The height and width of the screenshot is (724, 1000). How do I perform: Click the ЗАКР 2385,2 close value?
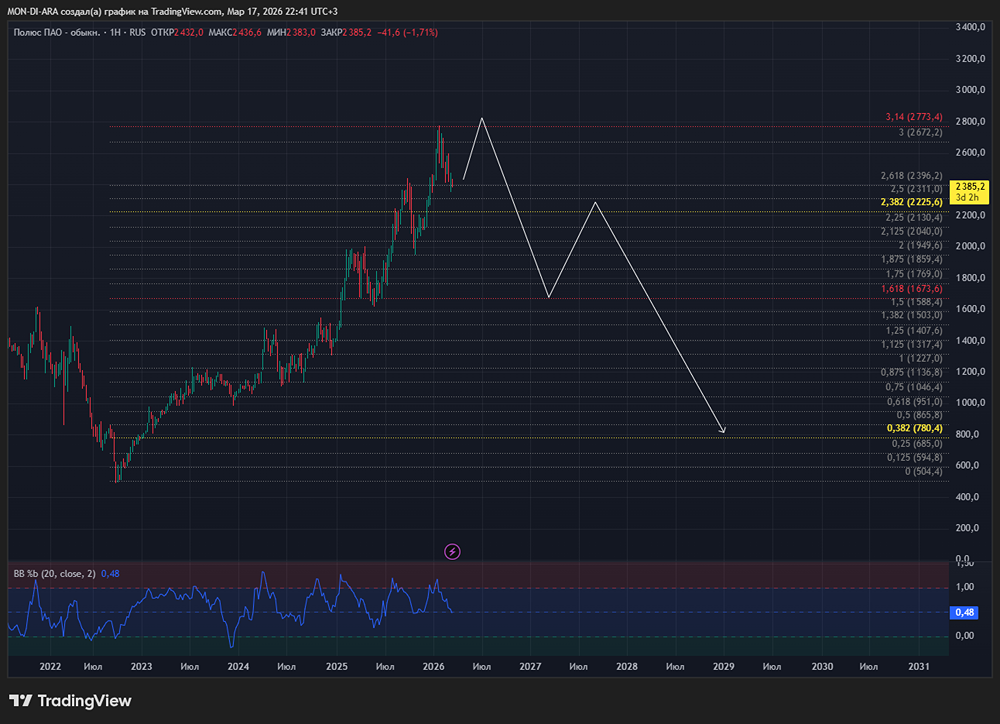click(x=346, y=32)
